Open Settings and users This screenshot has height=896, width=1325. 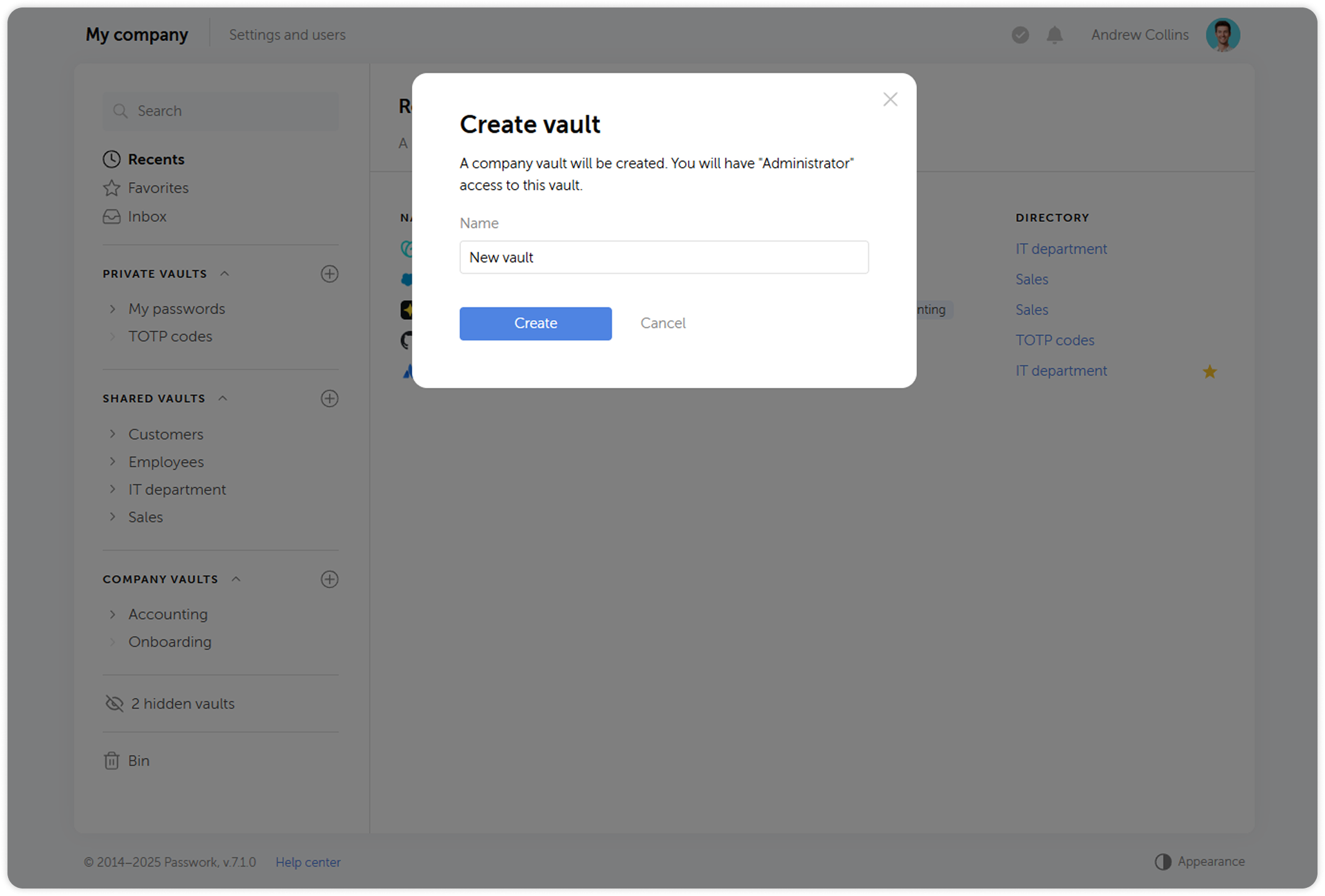288,35
